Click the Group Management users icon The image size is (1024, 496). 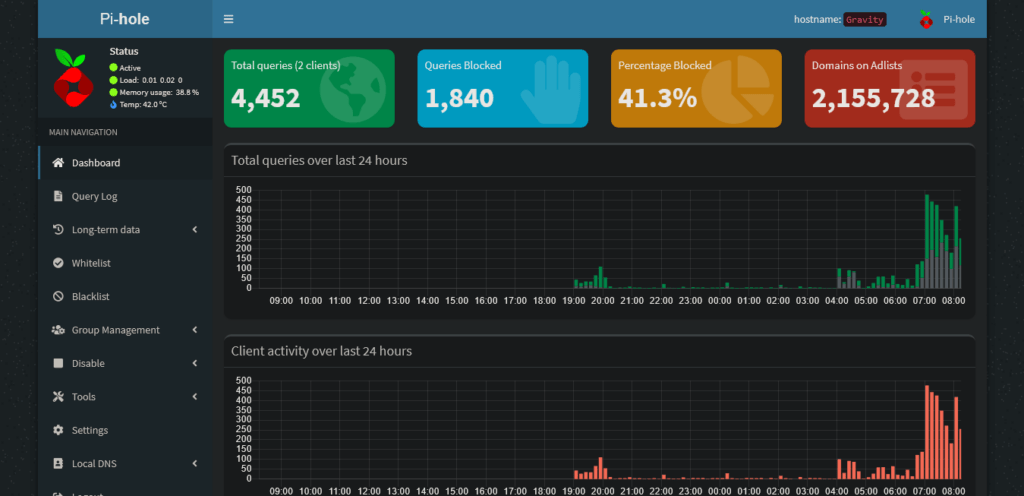(58, 330)
